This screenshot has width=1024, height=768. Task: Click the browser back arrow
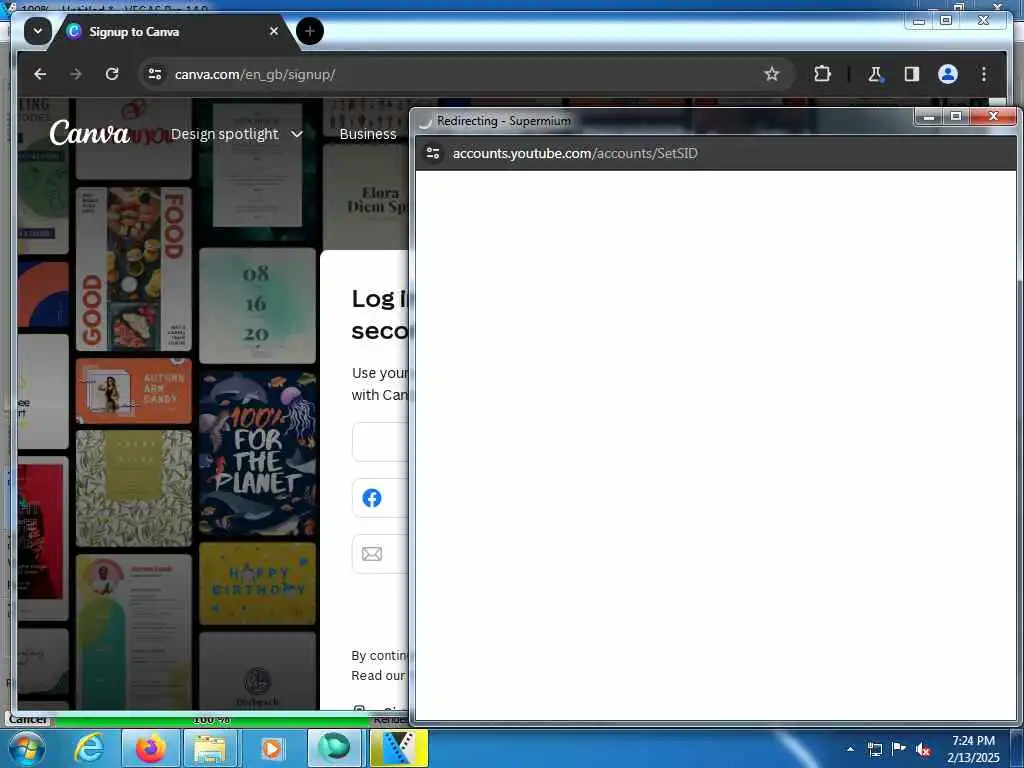tap(40, 74)
